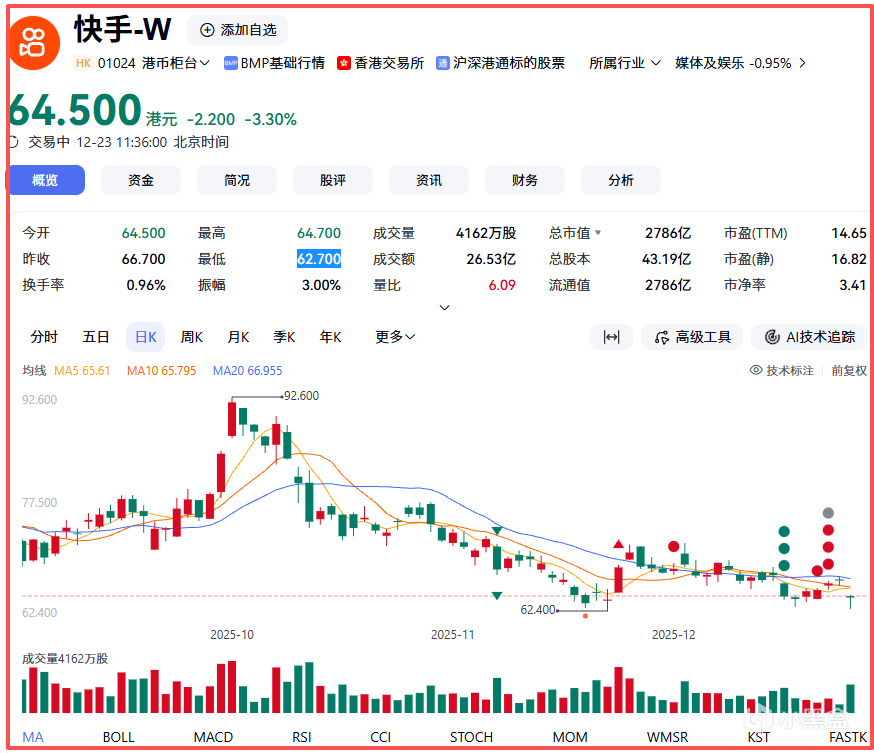Click the BMP基础行情 badge icon

(x=230, y=63)
